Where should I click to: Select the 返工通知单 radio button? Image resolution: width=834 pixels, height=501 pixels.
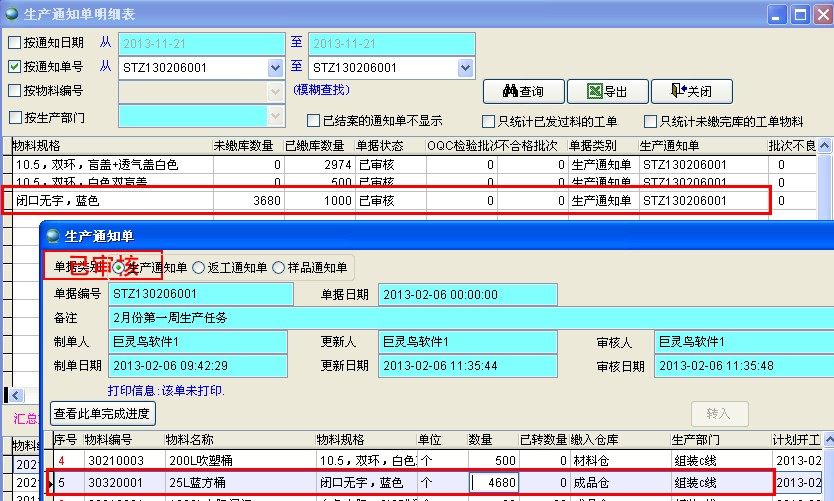pos(198,267)
